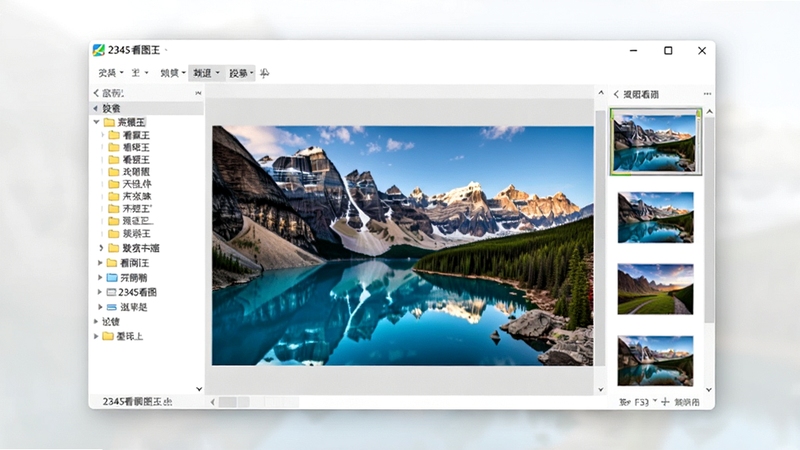Click the small arrow beside the 2345看图王 title
Viewport: 800px width, 450px height.
166,49
